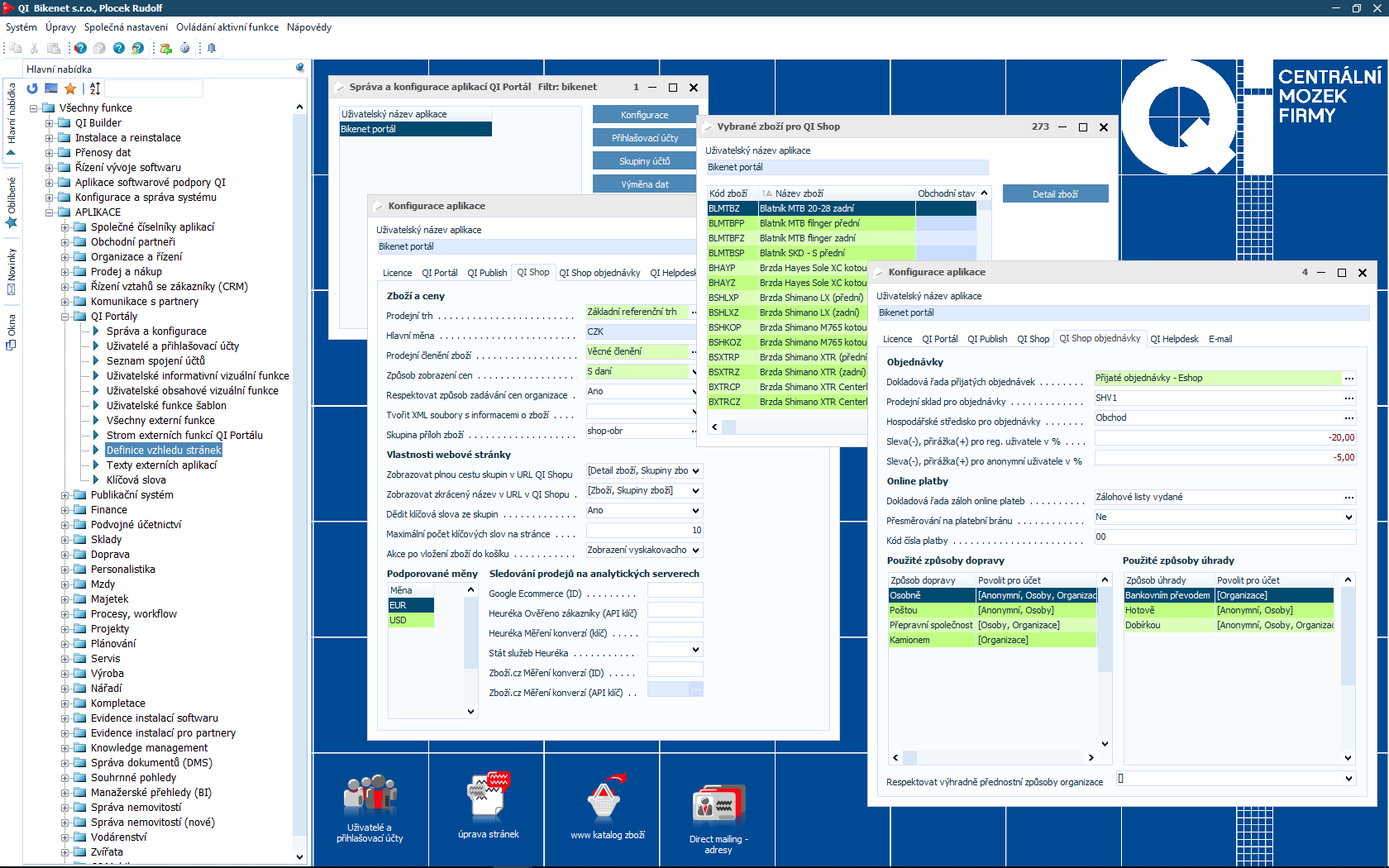The image size is (1389, 868).
Task: Open the úprava stránek tile
Action: tap(488, 808)
